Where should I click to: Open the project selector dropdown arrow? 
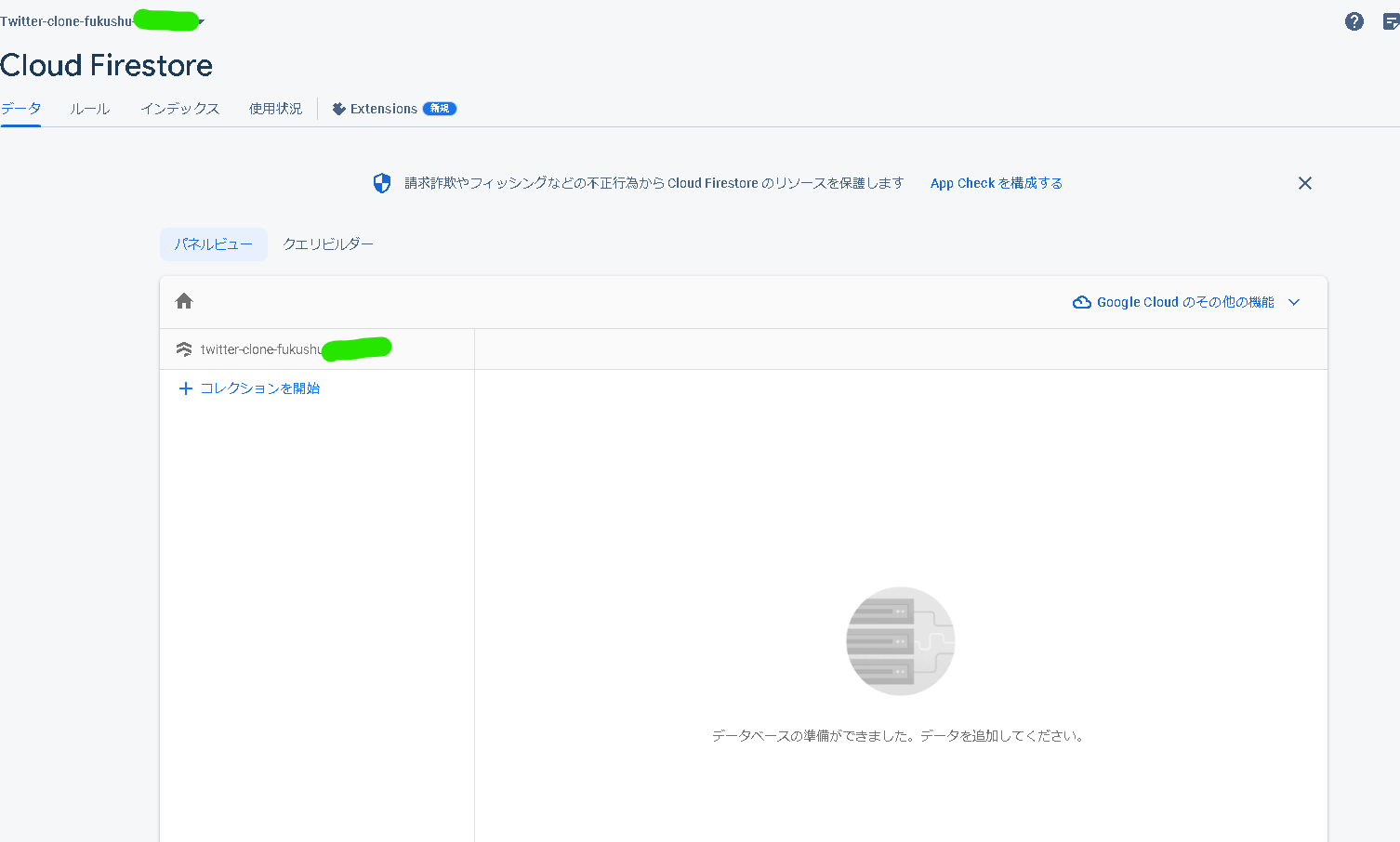[201, 21]
